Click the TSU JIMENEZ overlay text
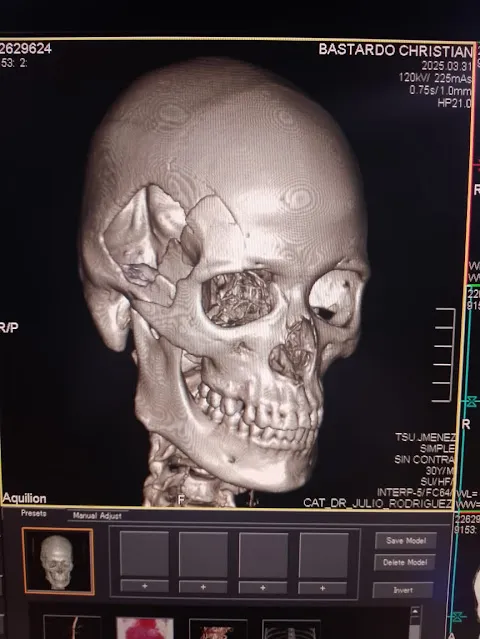 coord(425,438)
